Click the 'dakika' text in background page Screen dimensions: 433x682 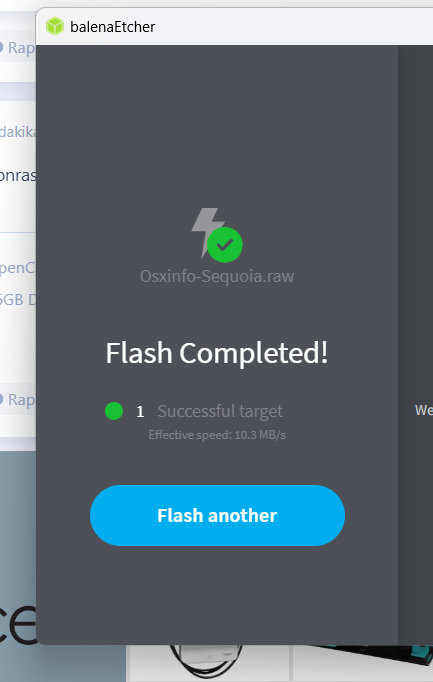point(18,132)
